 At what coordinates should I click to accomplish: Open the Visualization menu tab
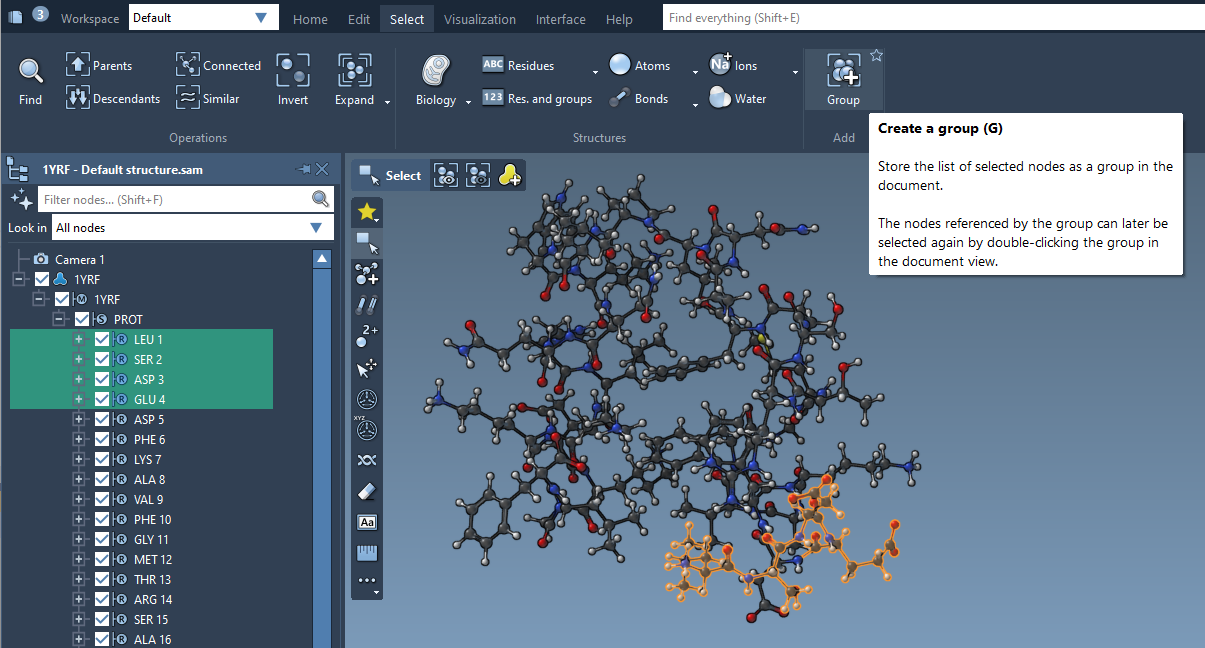point(480,19)
